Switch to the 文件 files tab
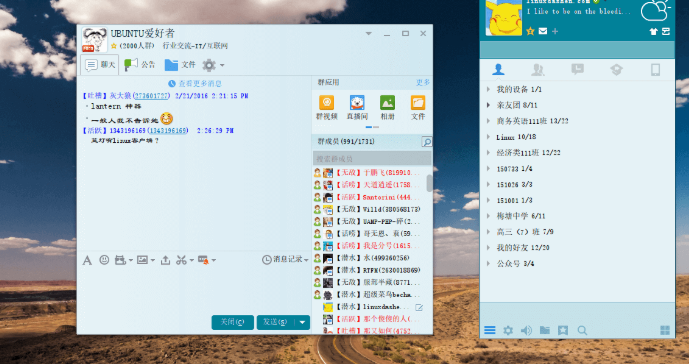The height and width of the screenshot is (364, 689). coord(180,65)
